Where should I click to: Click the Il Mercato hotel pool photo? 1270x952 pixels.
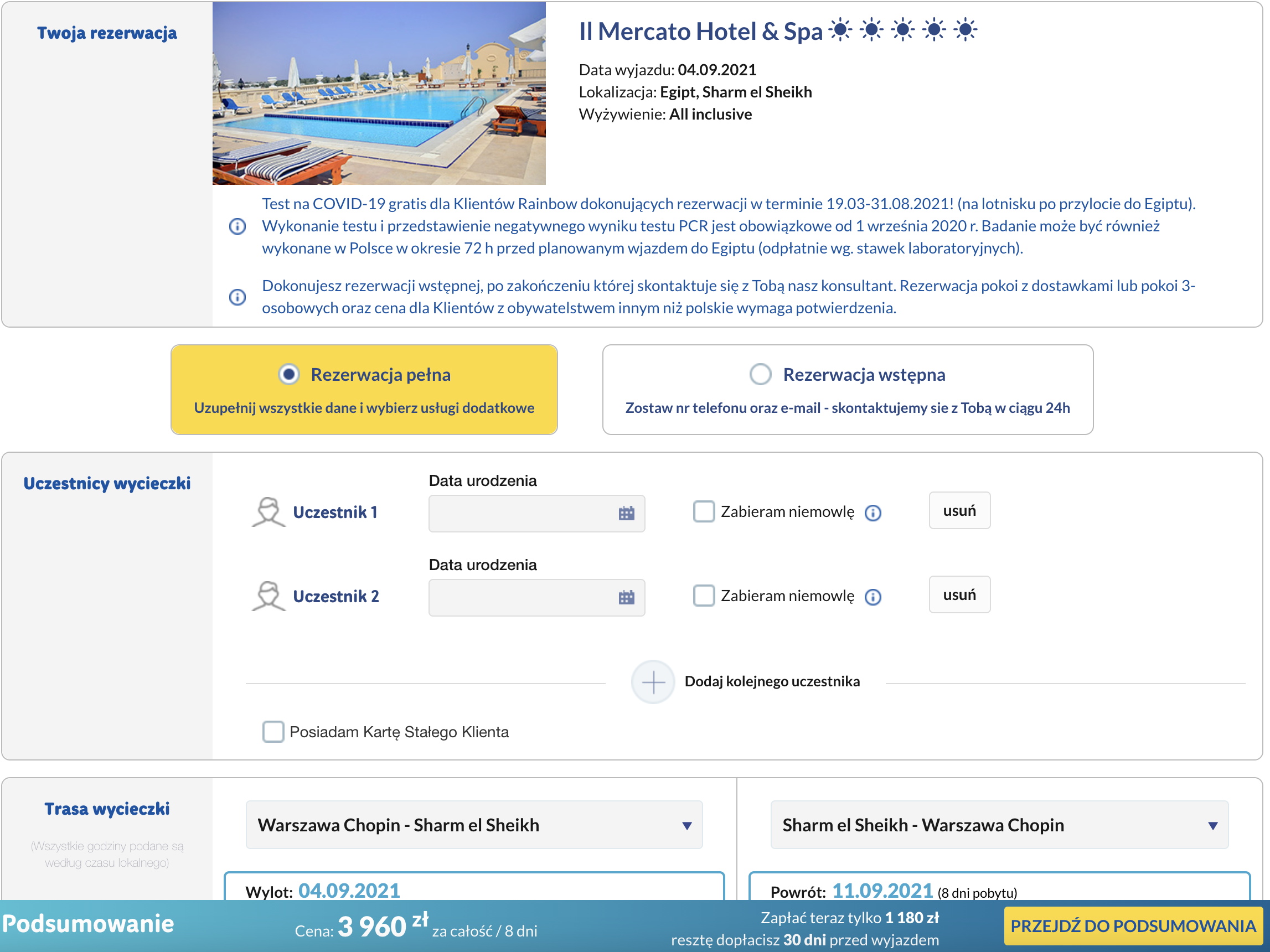click(x=379, y=93)
